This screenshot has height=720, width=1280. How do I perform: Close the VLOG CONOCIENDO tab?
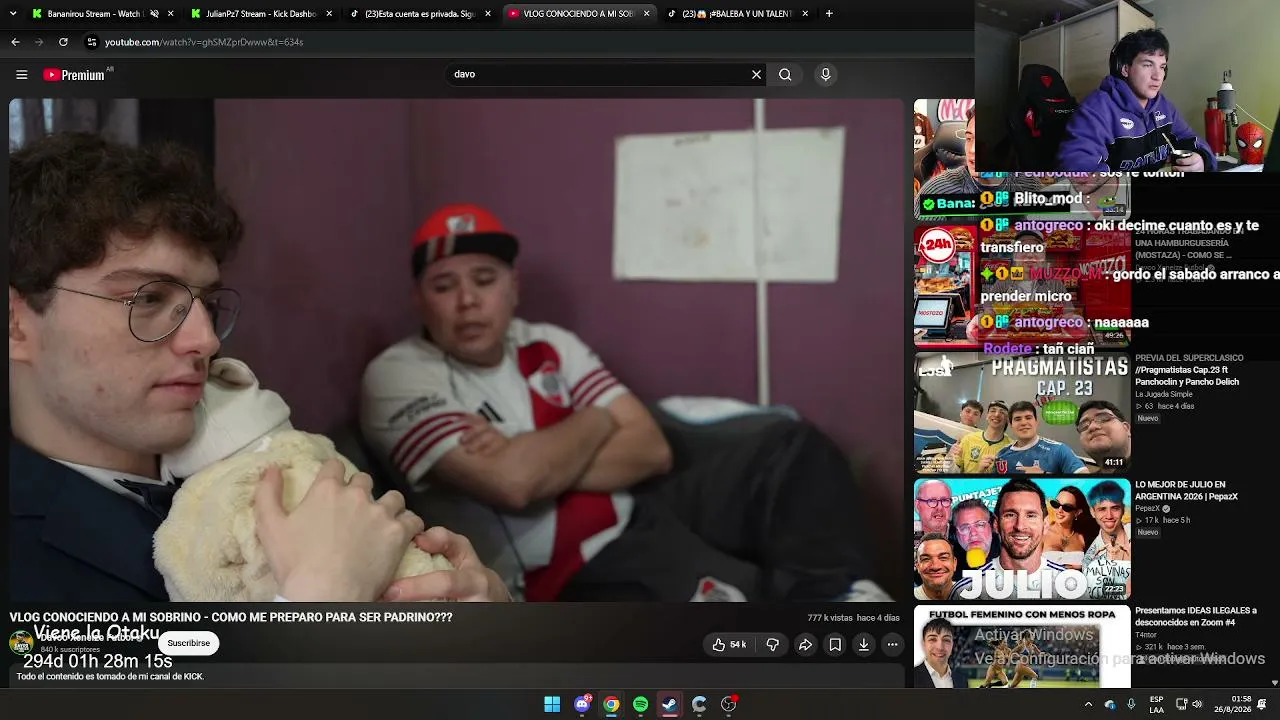pyautogui.click(x=647, y=14)
